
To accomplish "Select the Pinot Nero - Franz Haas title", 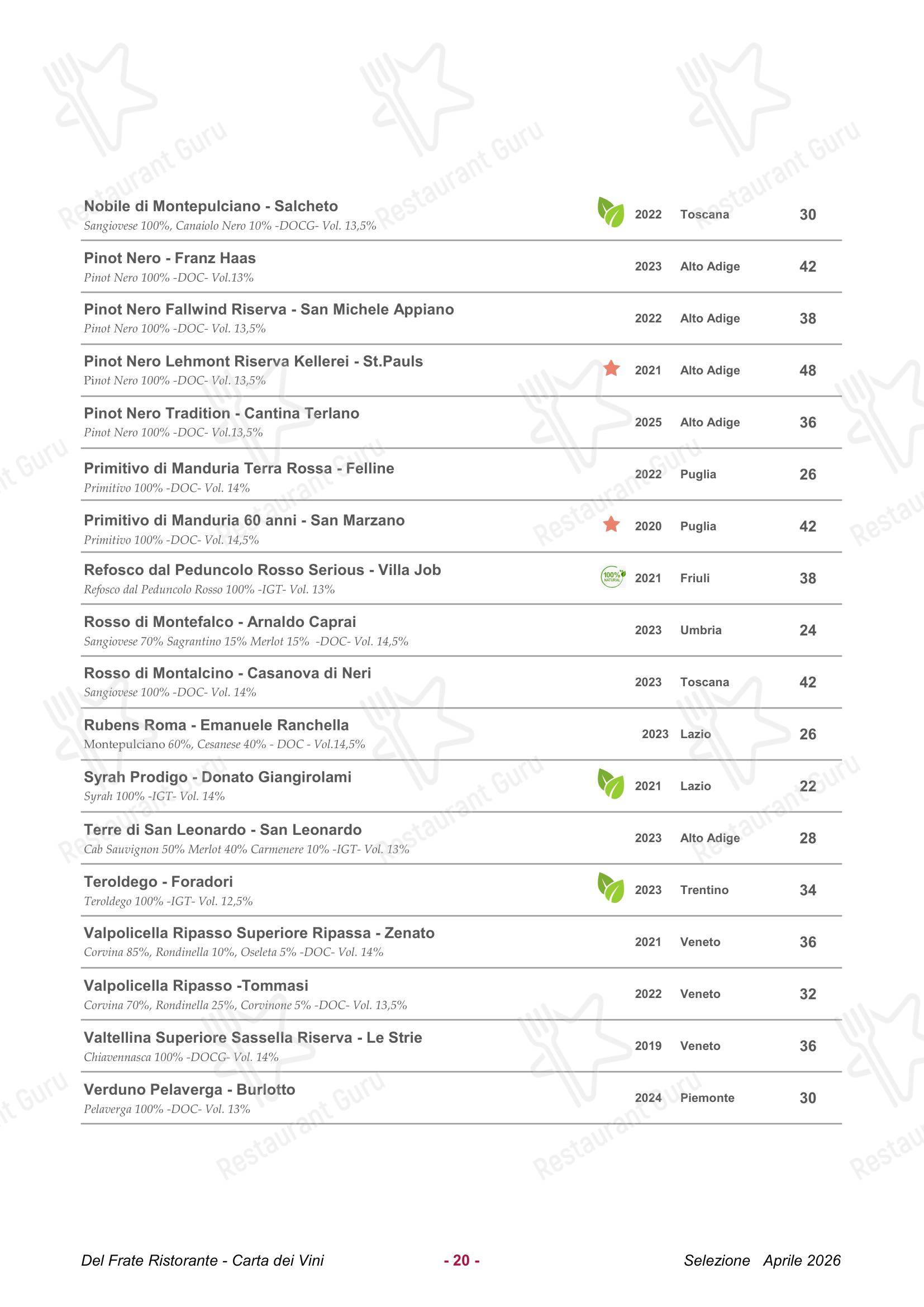I will click(x=170, y=259).
